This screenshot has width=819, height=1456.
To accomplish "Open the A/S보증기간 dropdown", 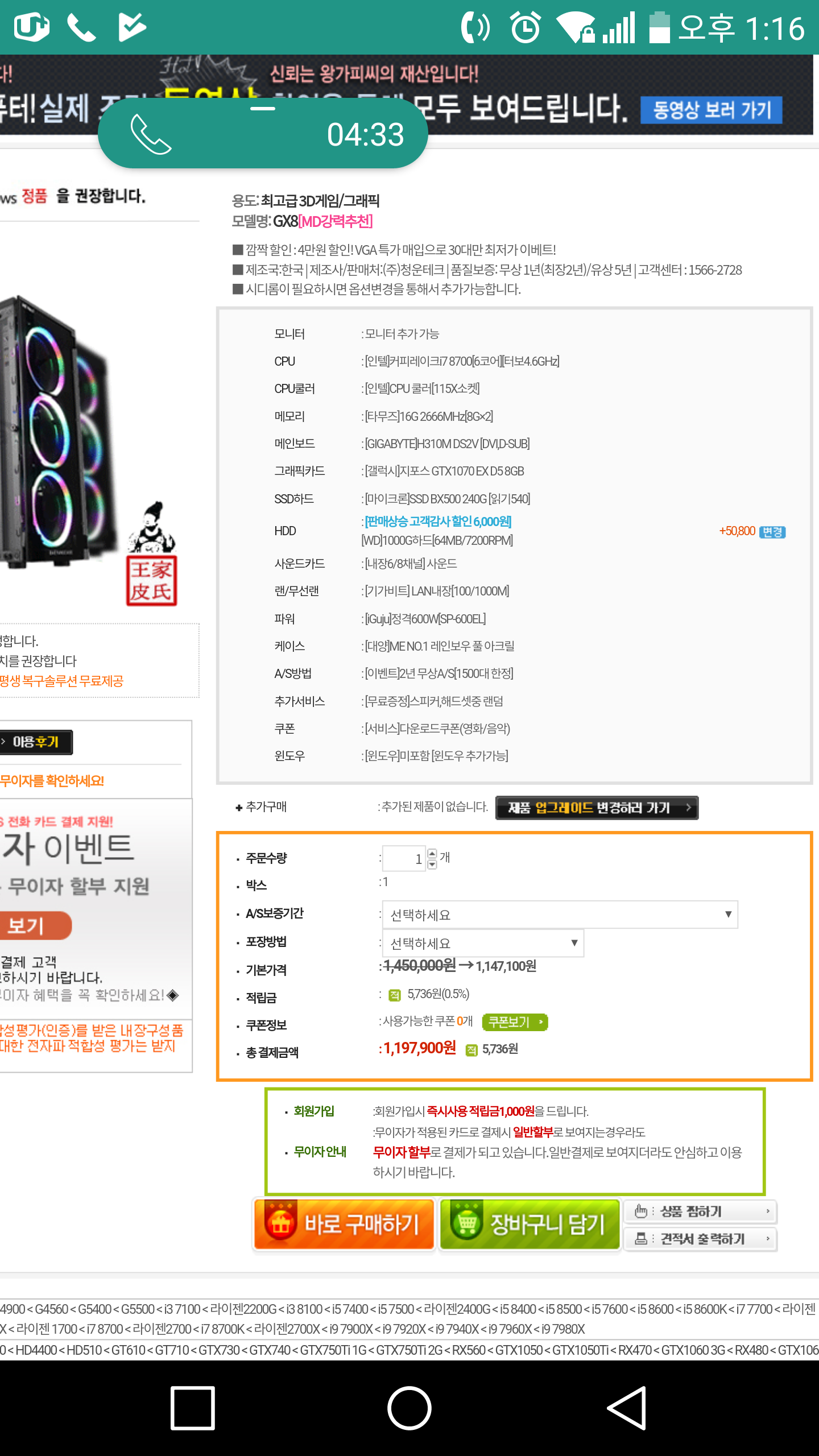I will [560, 914].
